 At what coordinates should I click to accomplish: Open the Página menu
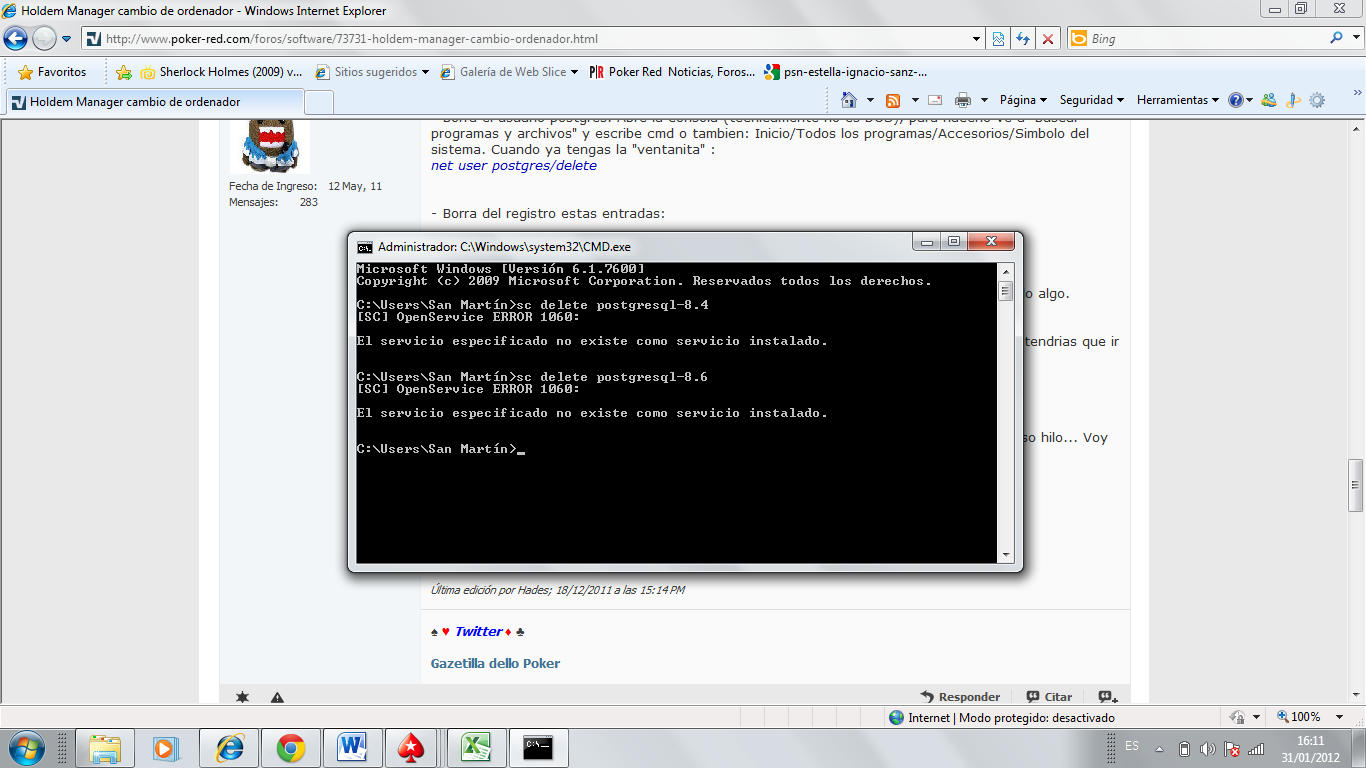click(x=1023, y=100)
